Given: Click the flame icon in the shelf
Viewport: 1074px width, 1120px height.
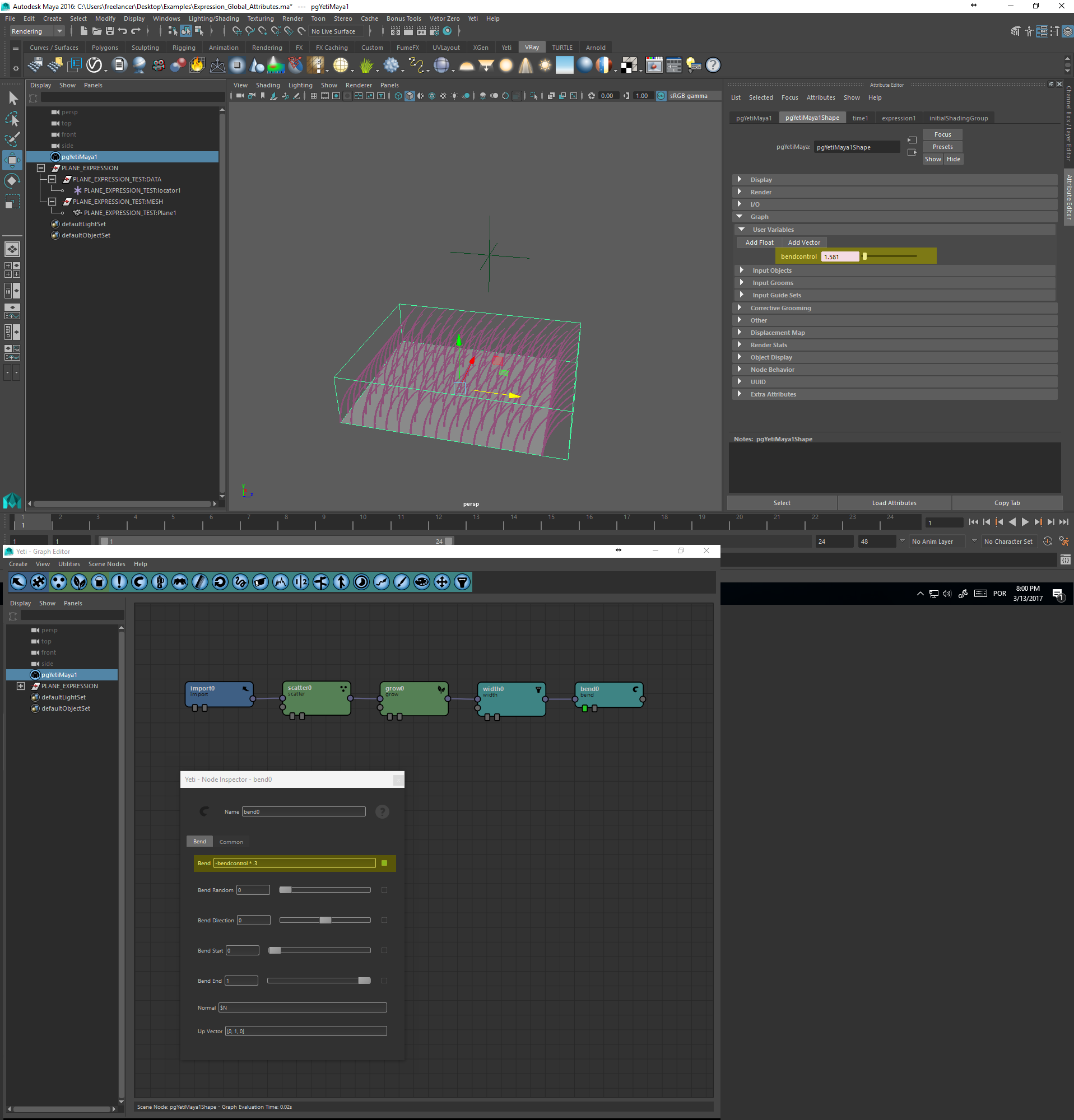Looking at the screenshot, I should (x=197, y=65).
